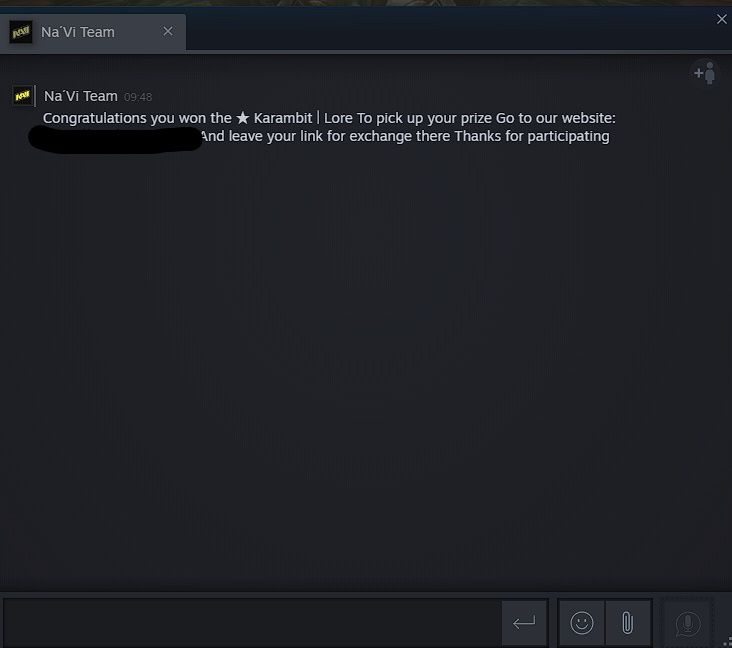This screenshot has height=648, width=732.
Task: Focus the message text input field
Action: [253, 623]
